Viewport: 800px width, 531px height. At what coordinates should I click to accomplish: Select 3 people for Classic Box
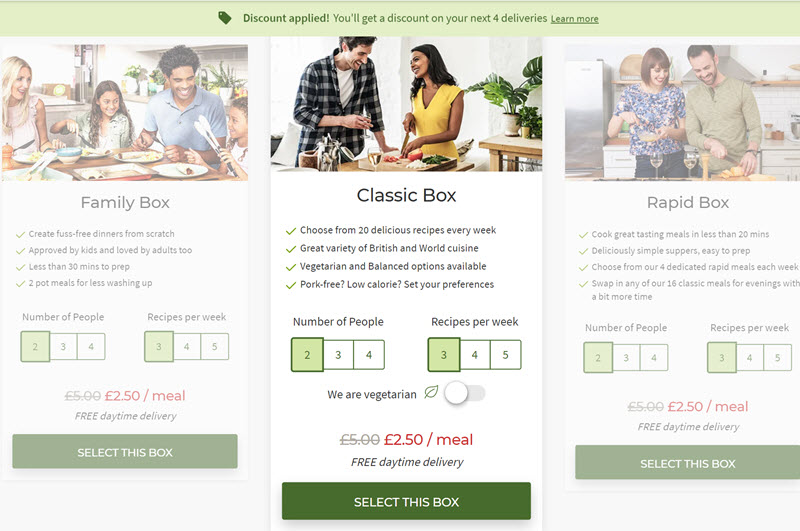point(338,355)
